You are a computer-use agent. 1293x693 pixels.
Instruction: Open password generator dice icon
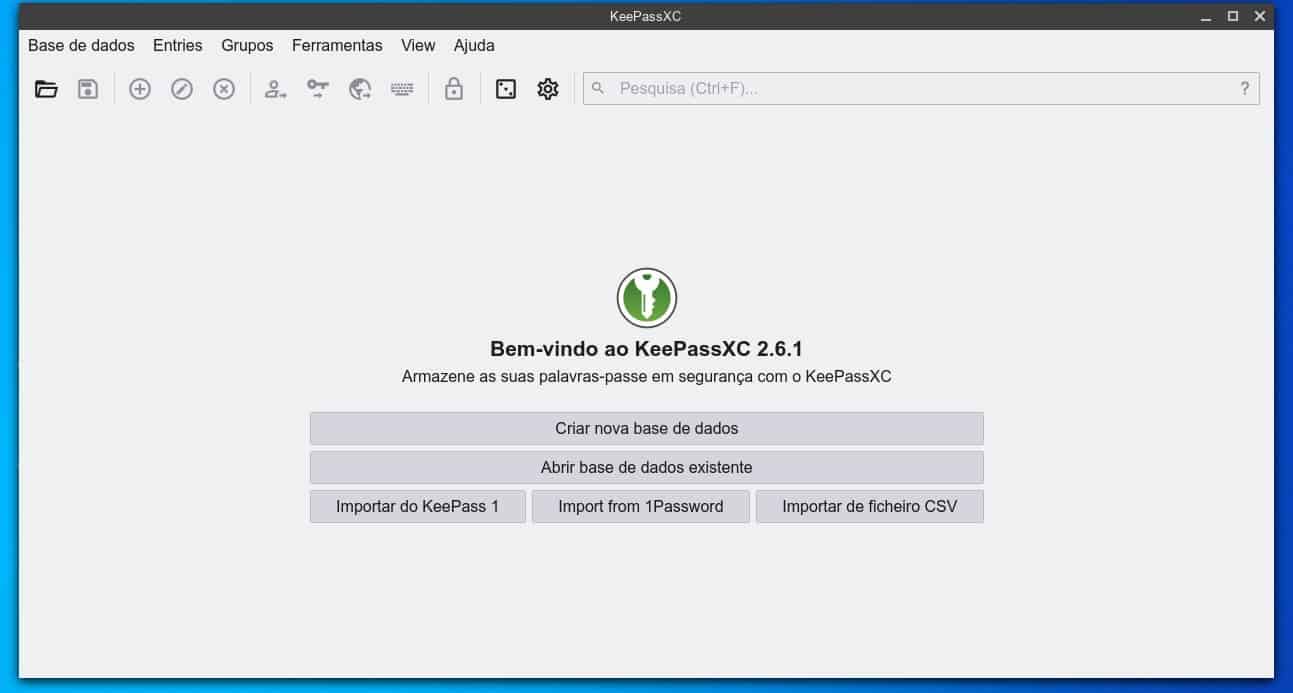point(506,89)
